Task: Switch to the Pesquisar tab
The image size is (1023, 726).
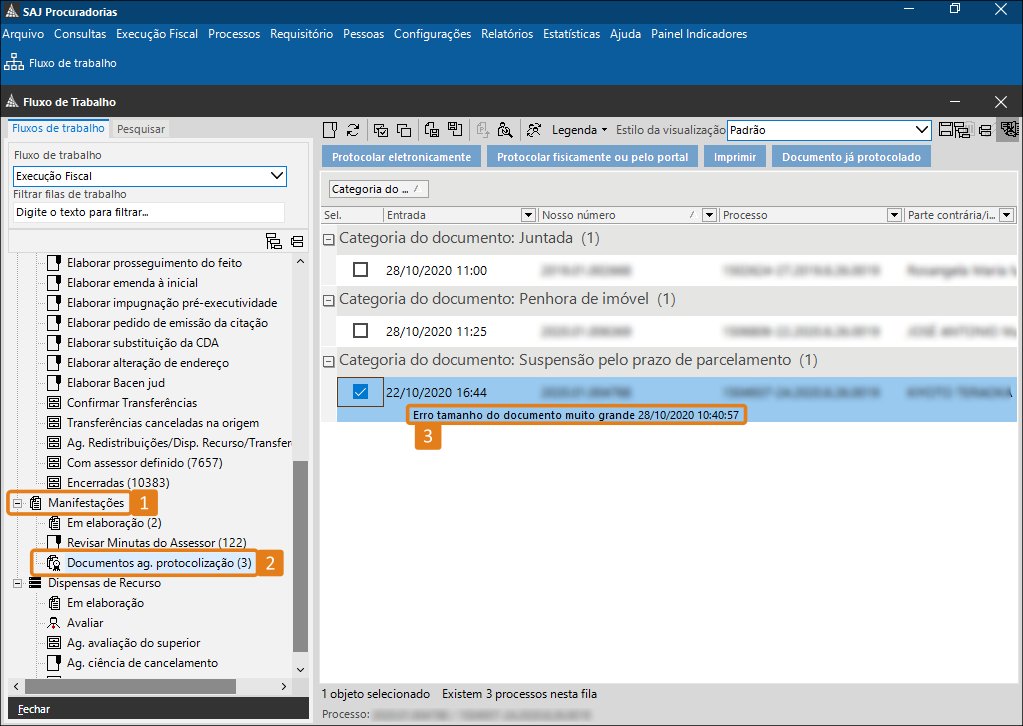Action: tap(141, 129)
